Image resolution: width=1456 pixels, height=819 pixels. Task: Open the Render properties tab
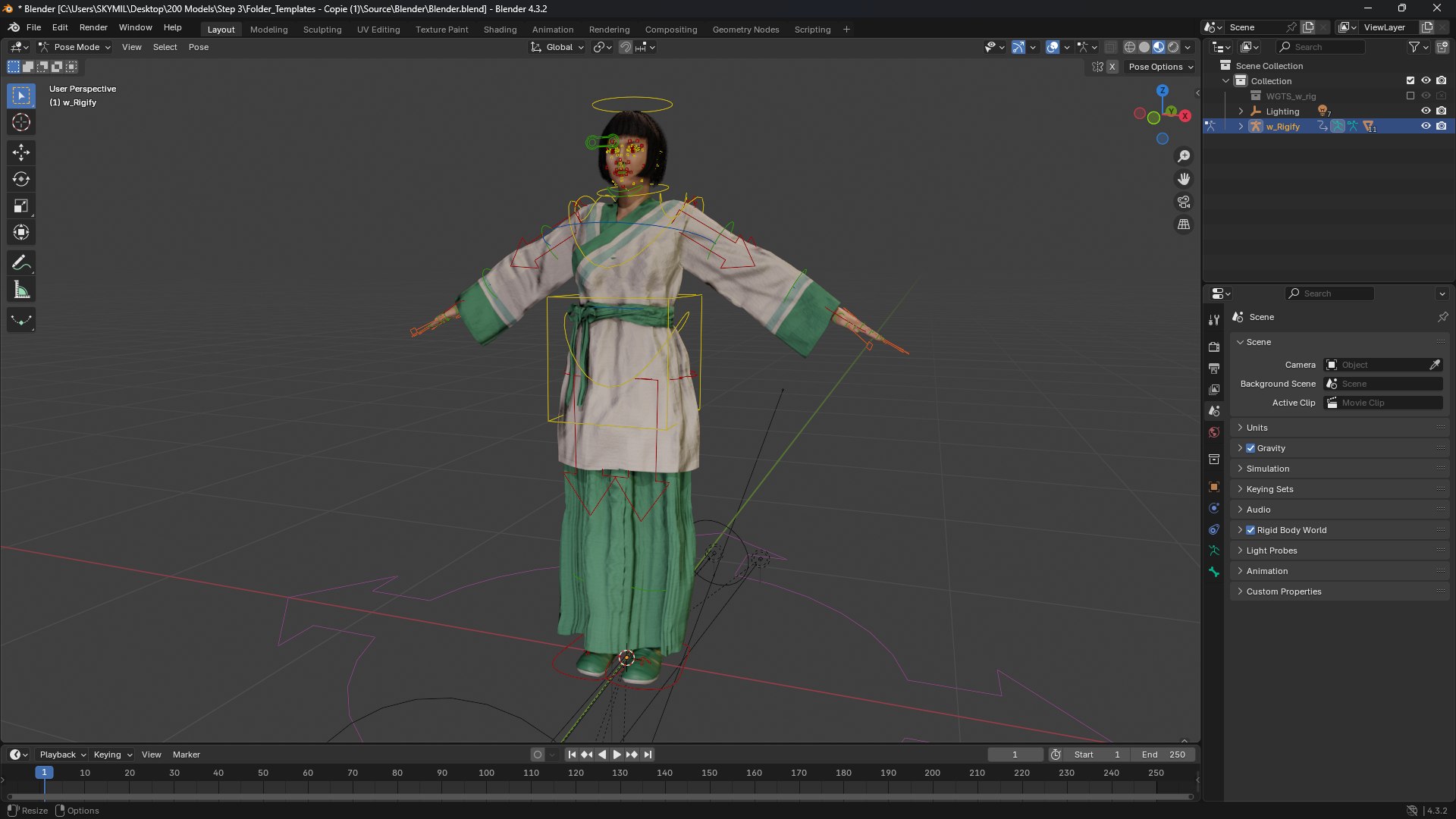pyautogui.click(x=1214, y=347)
